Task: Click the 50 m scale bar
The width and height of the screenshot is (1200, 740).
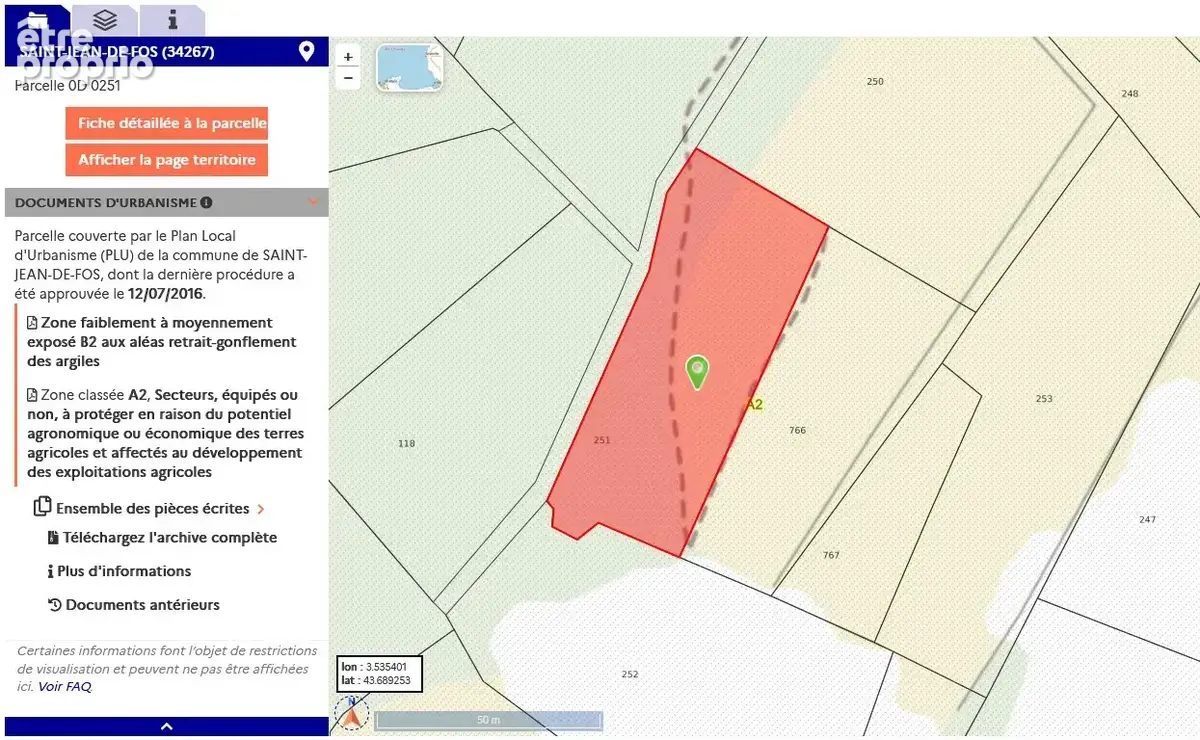Action: (488, 720)
